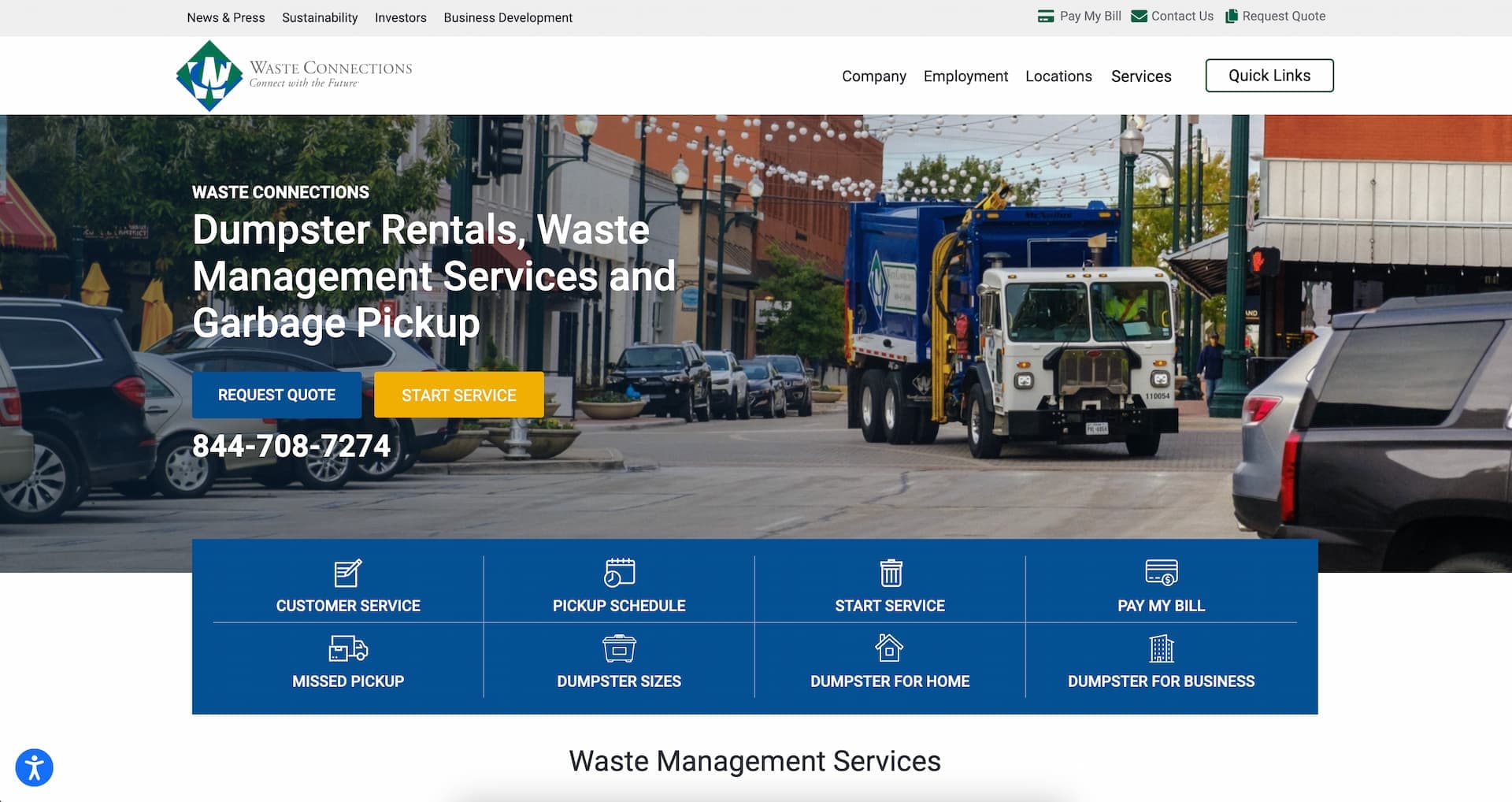Visit the Business Development page
The image size is (1512, 802).
[x=508, y=17]
